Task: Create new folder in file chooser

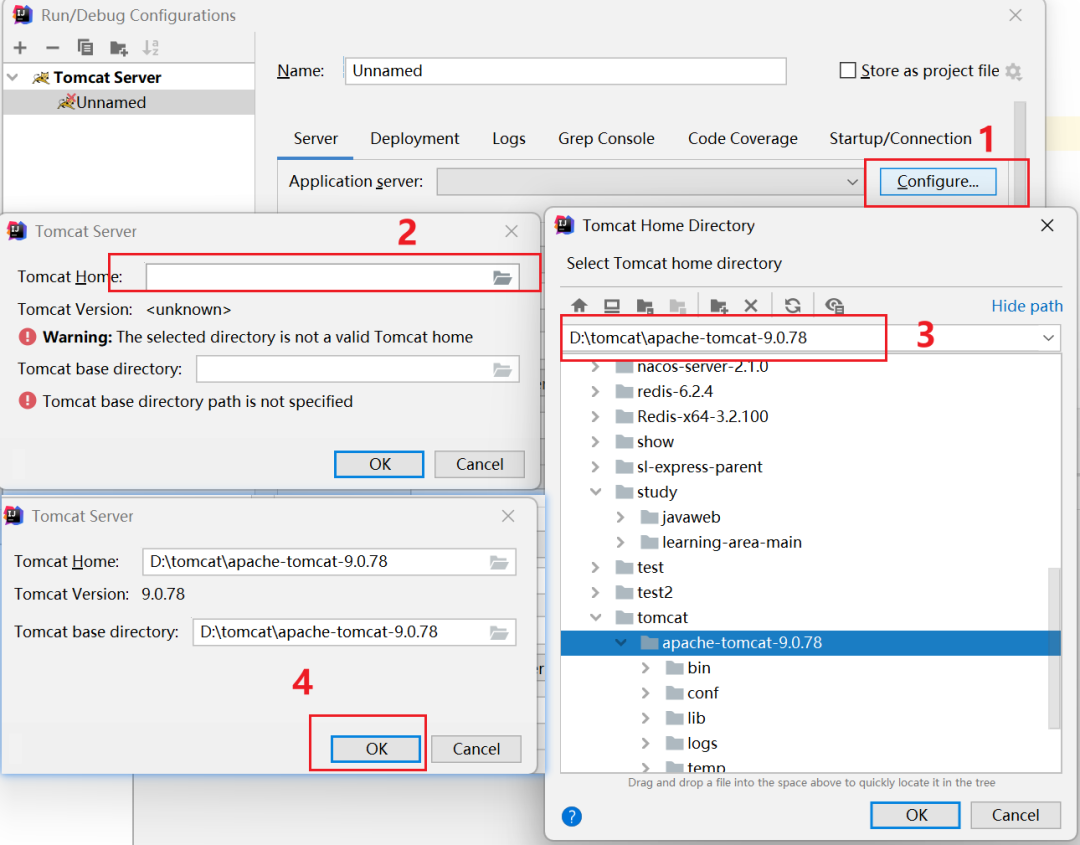Action: [718, 306]
